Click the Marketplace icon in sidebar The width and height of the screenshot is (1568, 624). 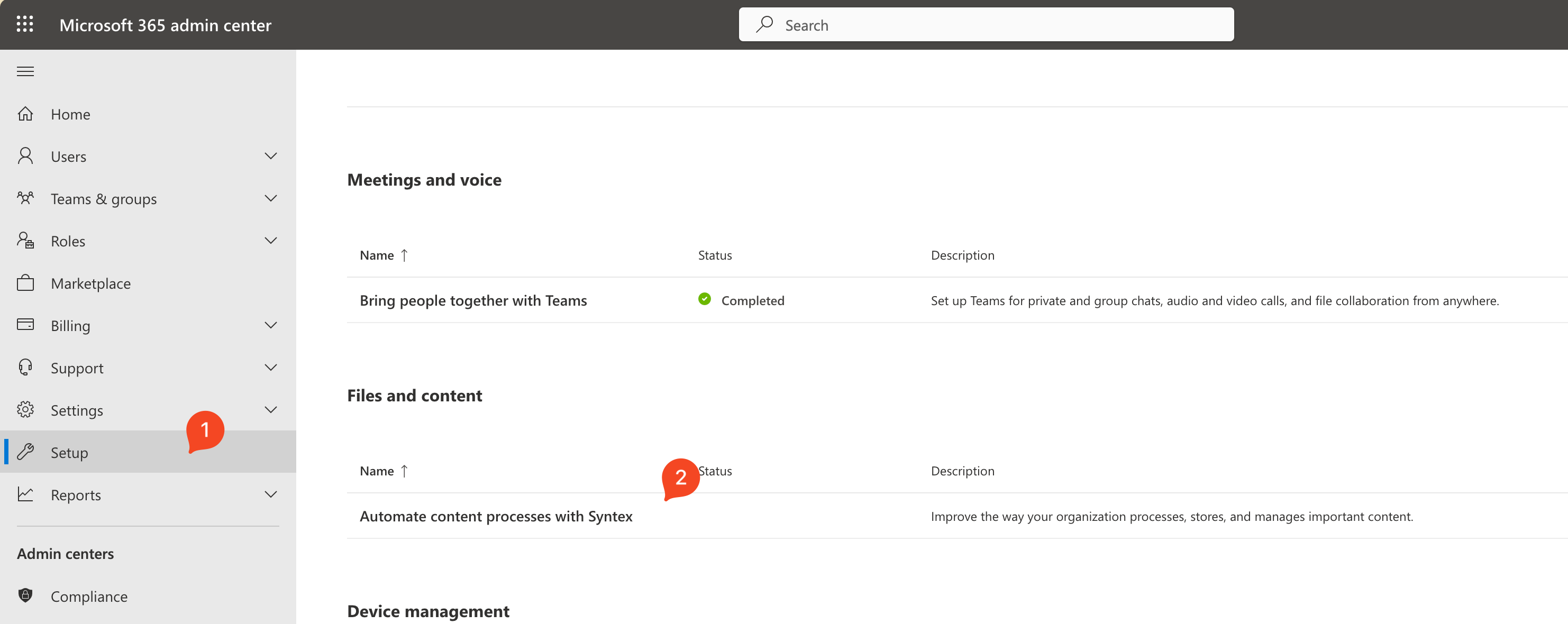coord(26,282)
